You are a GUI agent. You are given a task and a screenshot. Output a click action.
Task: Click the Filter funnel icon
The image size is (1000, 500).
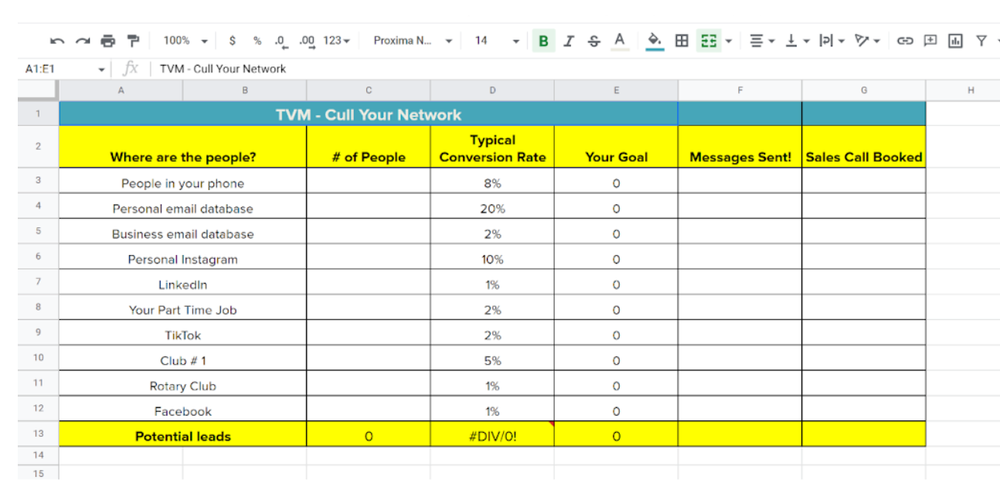(981, 41)
